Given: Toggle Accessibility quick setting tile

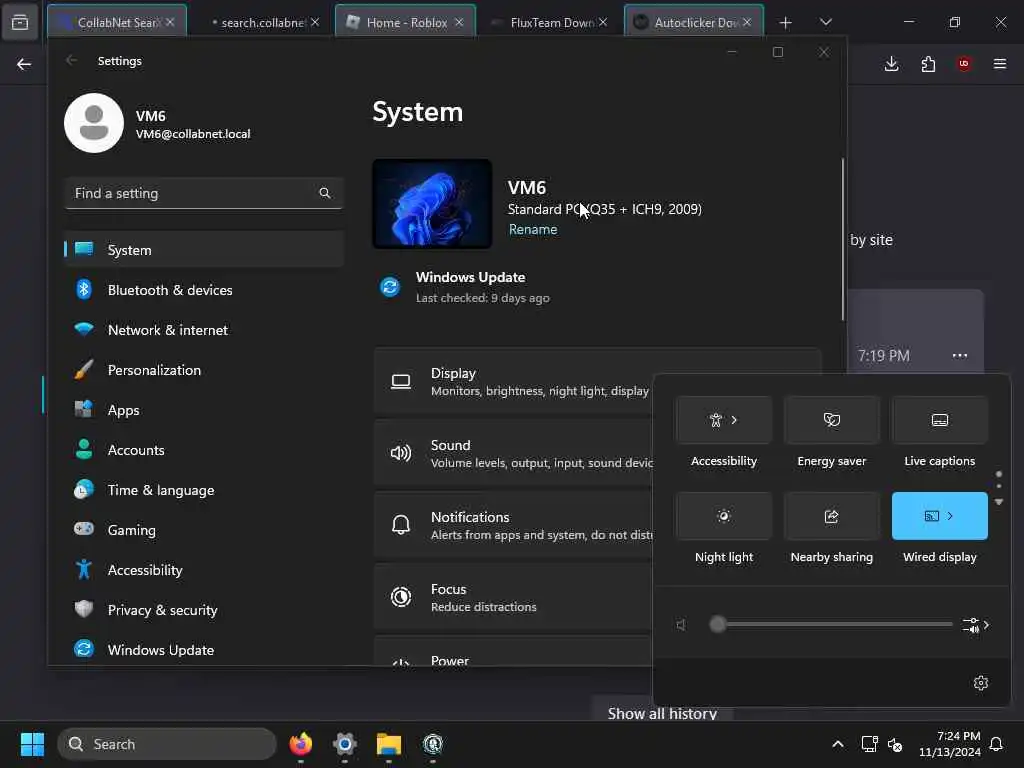Looking at the screenshot, I should coord(724,420).
